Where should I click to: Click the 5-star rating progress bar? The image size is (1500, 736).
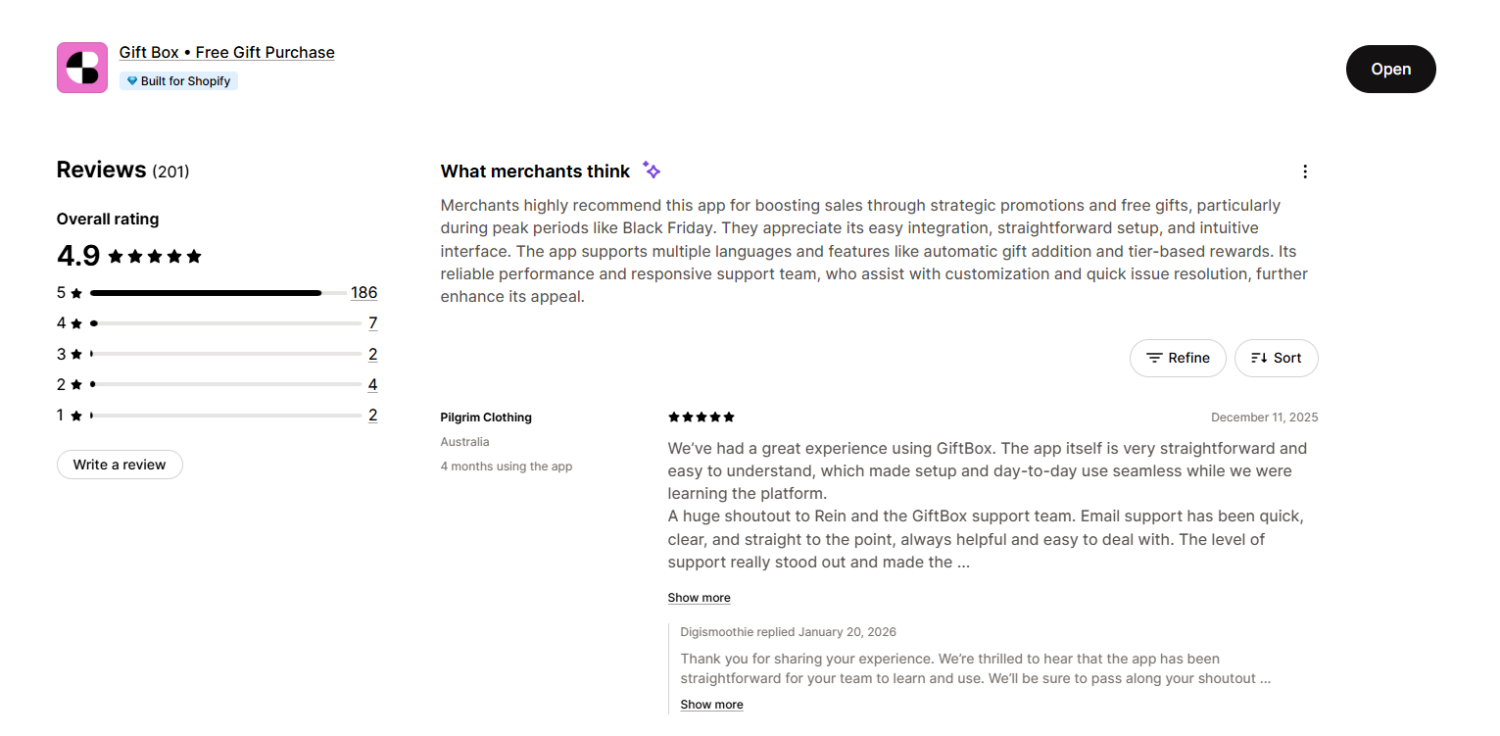tap(205, 292)
